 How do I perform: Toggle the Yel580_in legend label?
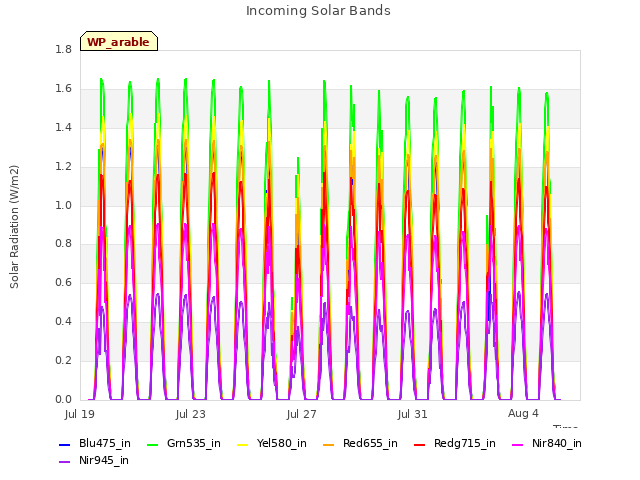pyautogui.click(x=282, y=444)
